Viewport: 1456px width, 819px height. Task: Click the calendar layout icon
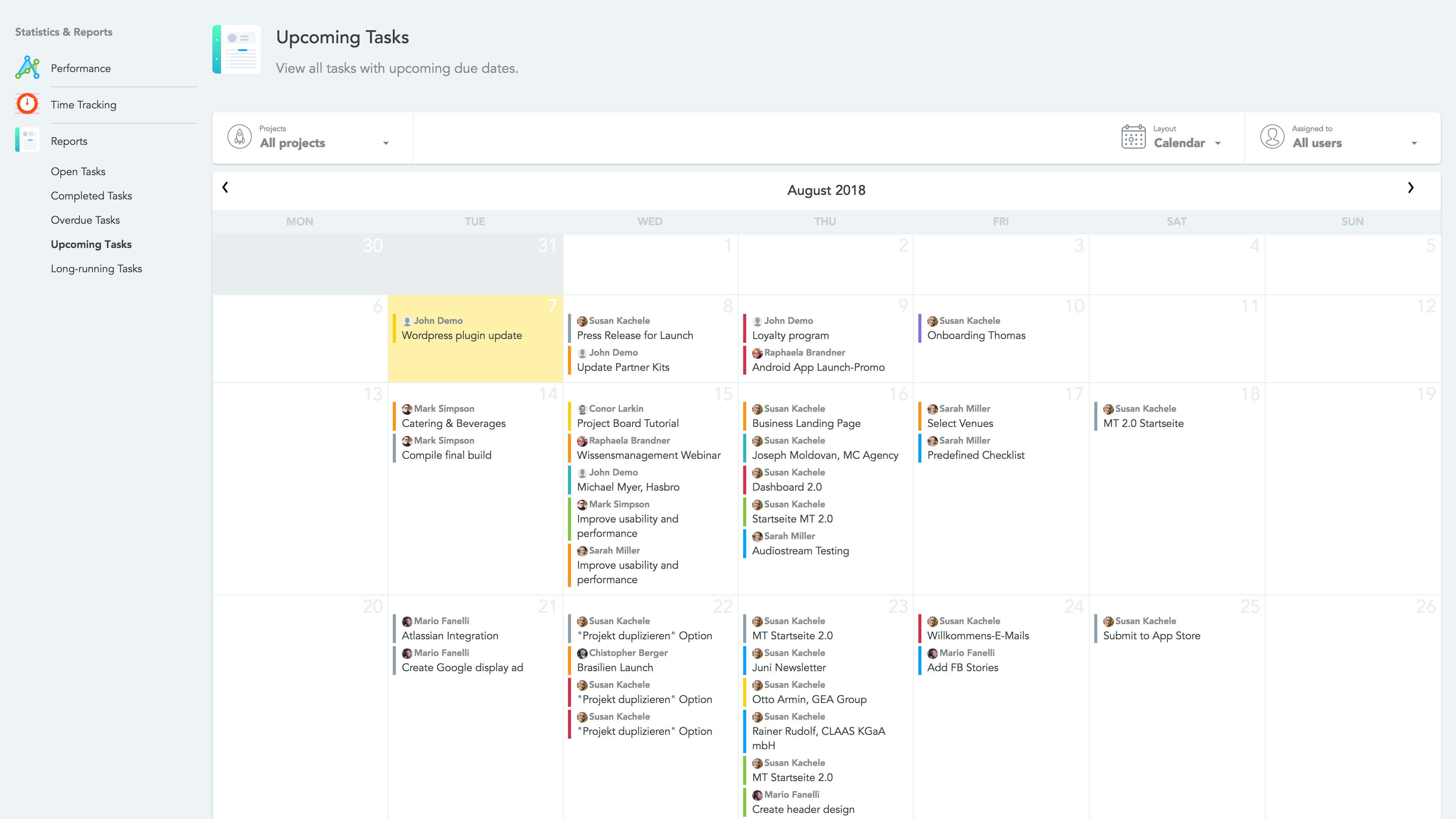click(x=1134, y=136)
